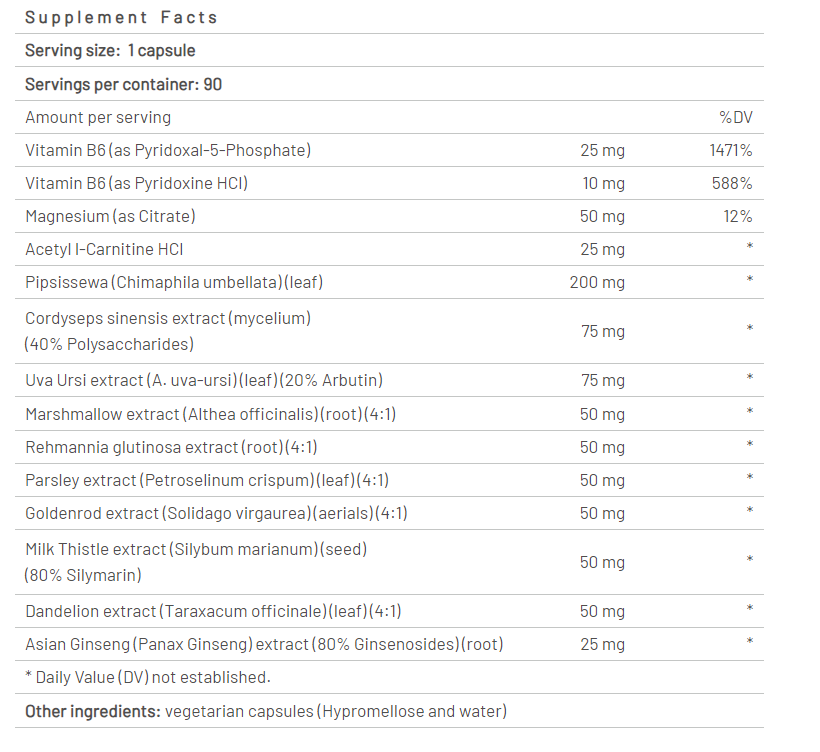Click the %DV column header
Viewport: 820px width, 752px height.
point(735,117)
